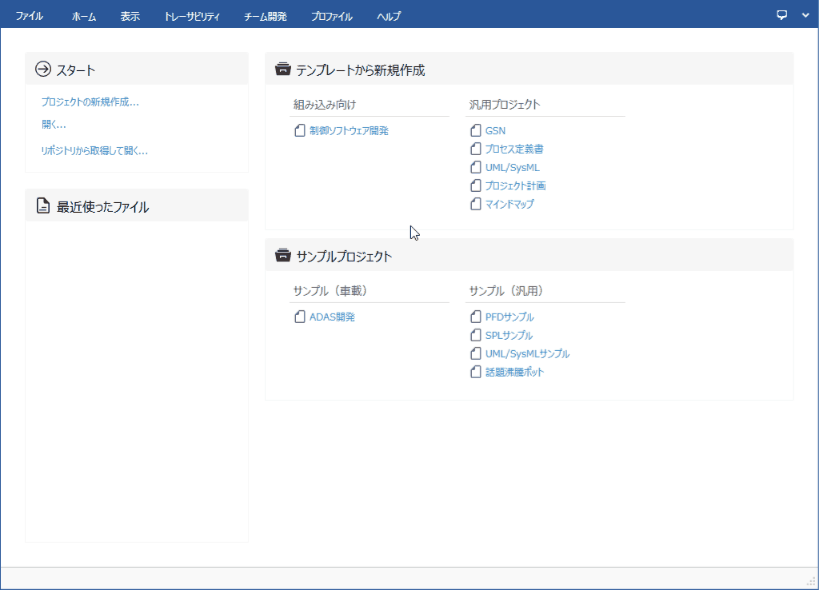The height and width of the screenshot is (590, 819).
Task: Open the SPLサンプル project
Action: click(509, 335)
